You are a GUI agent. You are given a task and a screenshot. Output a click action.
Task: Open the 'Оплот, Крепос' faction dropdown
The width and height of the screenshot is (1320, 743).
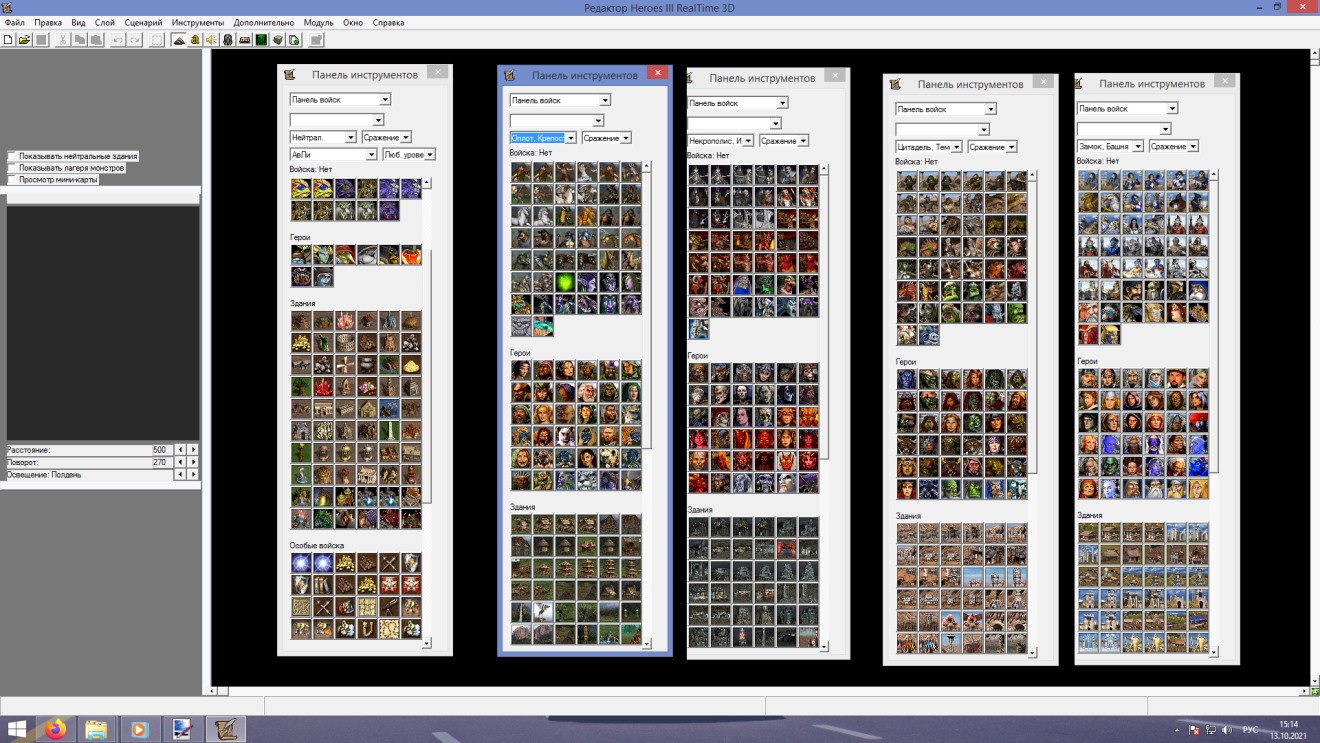tap(543, 138)
